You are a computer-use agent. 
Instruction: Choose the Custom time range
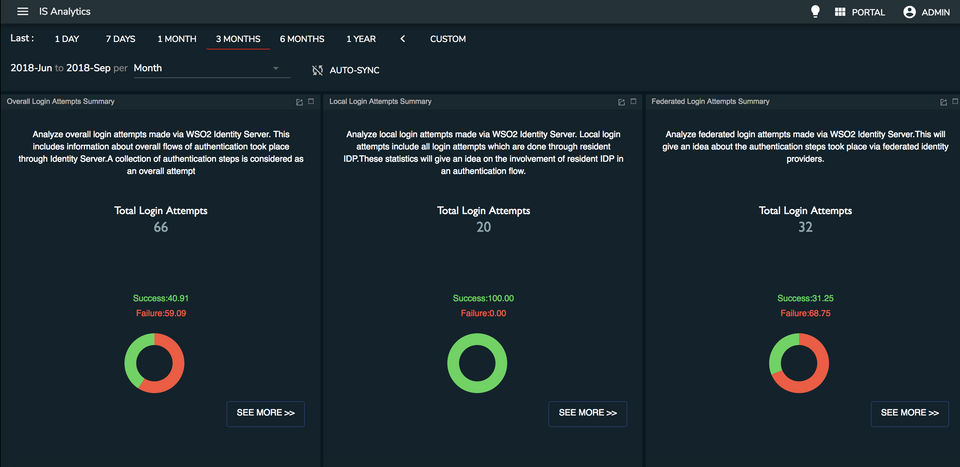click(448, 39)
